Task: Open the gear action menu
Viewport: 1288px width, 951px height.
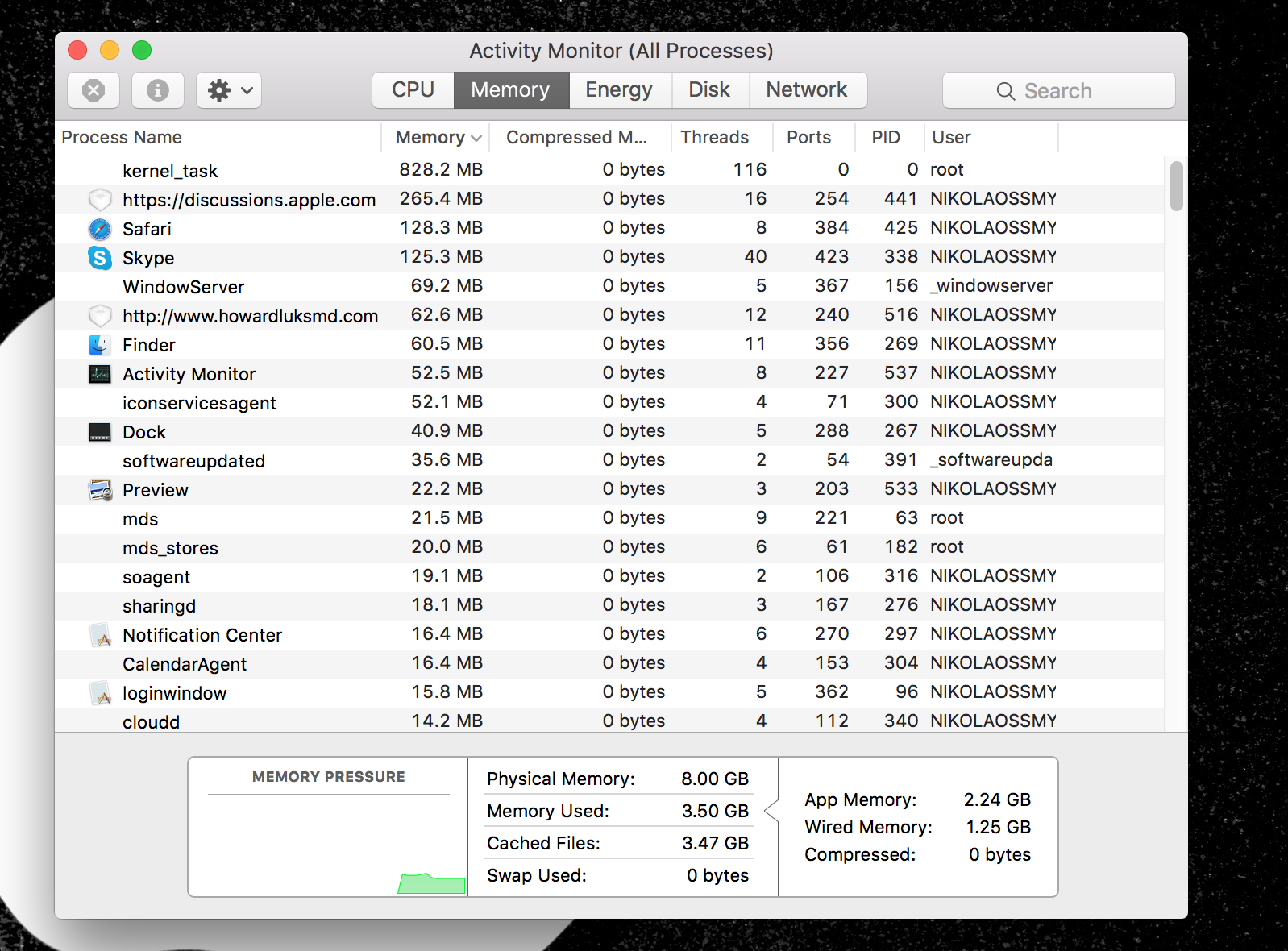Action: pyautogui.click(x=230, y=90)
